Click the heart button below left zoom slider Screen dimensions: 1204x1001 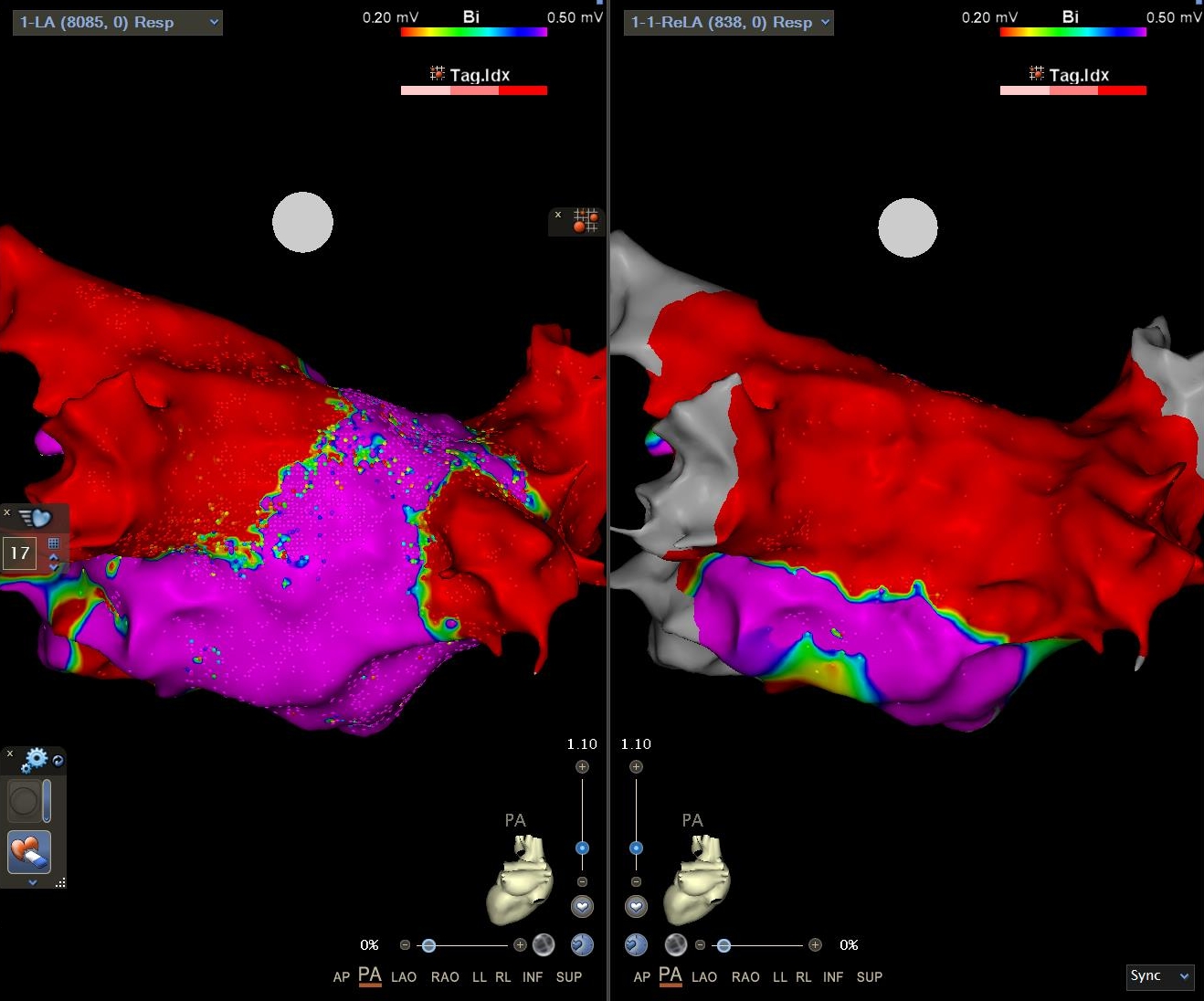pyautogui.click(x=582, y=906)
